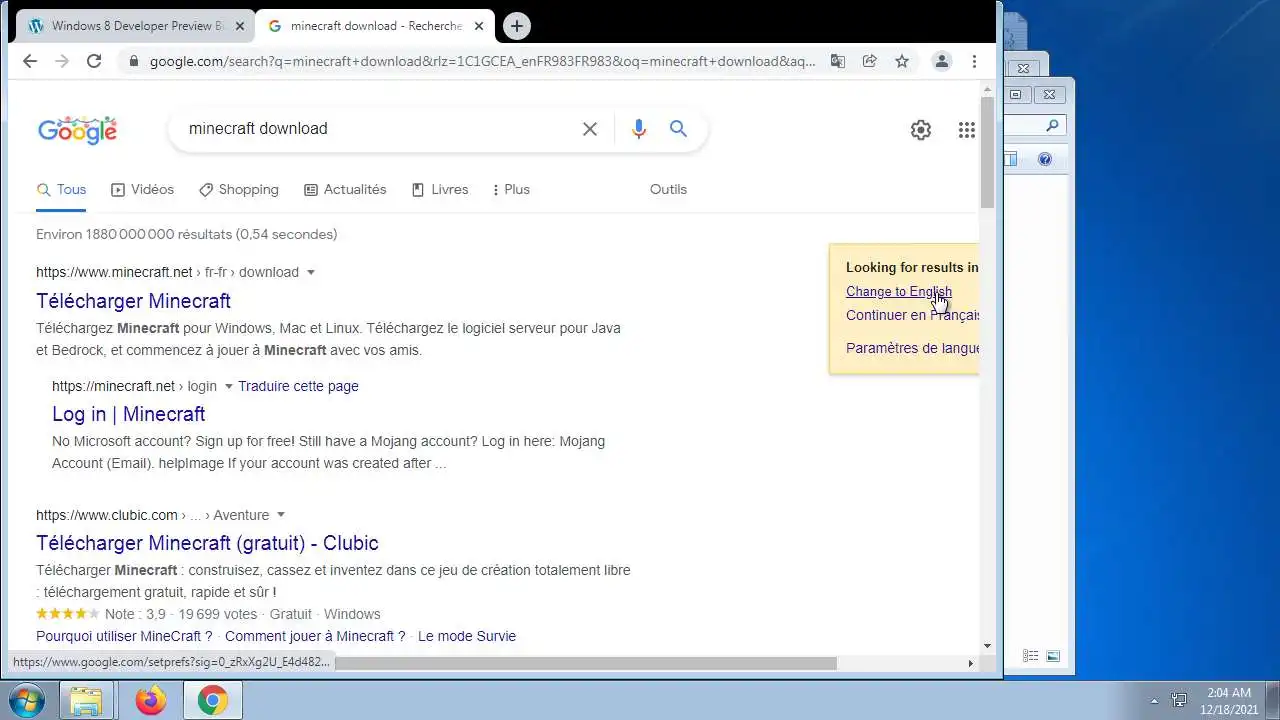Click Traduire cette page link

(x=298, y=386)
